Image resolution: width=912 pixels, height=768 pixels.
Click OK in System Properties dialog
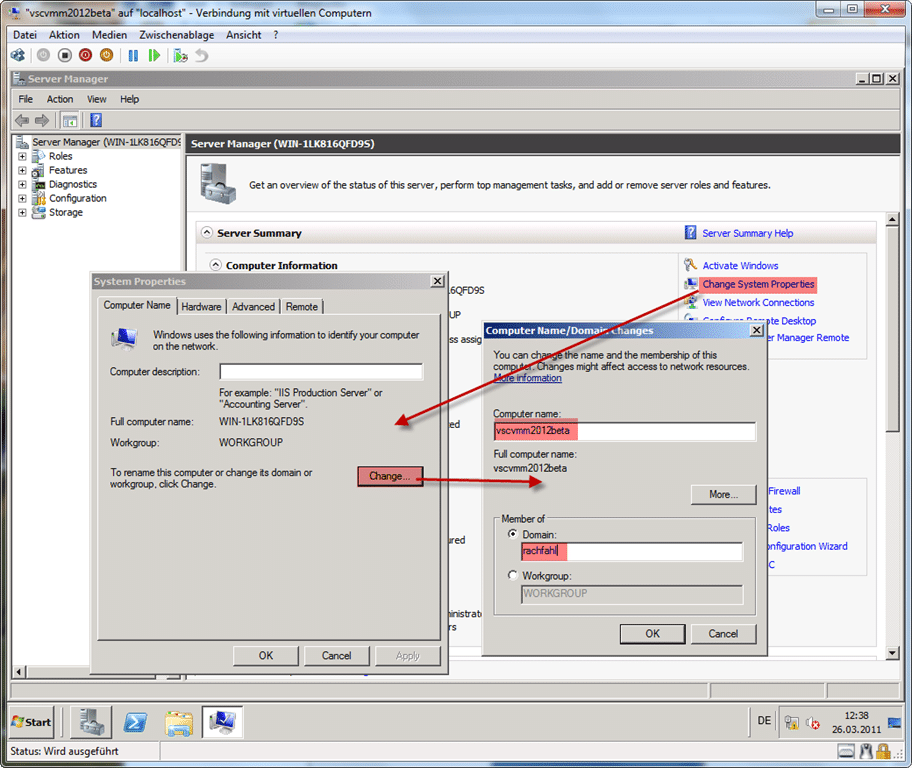click(x=266, y=656)
